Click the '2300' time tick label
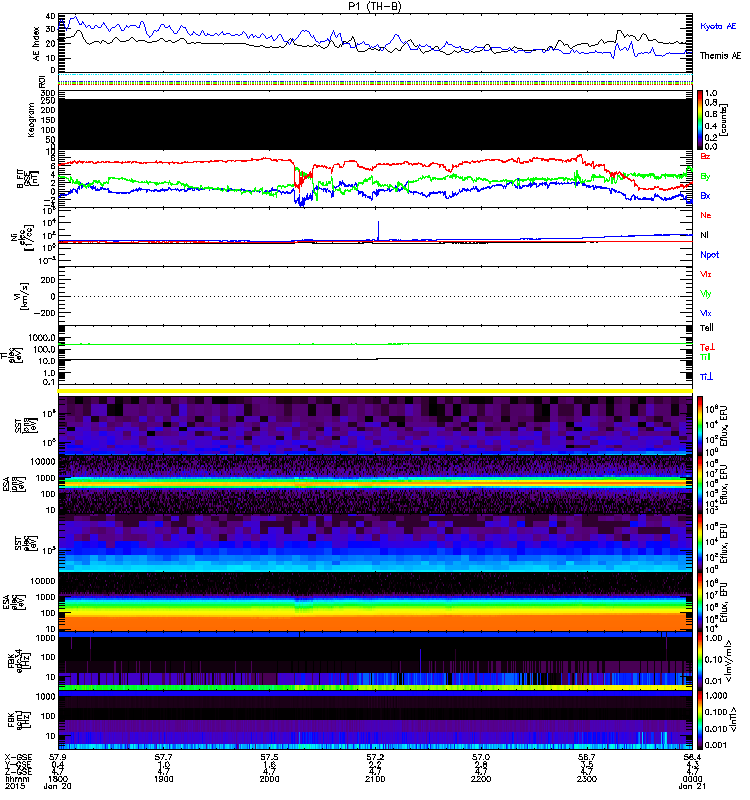The image size is (750, 800). pyautogui.click(x=587, y=779)
